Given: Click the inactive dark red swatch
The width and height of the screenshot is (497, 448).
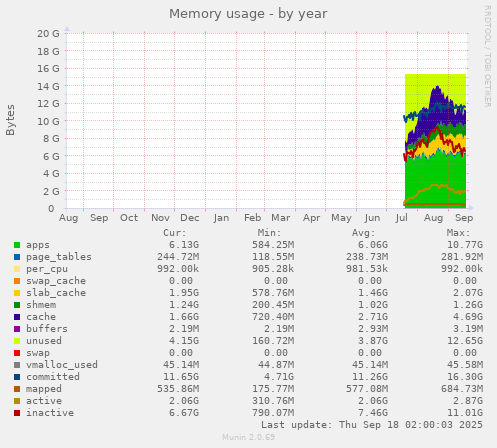Looking at the screenshot, I should click(17, 413).
